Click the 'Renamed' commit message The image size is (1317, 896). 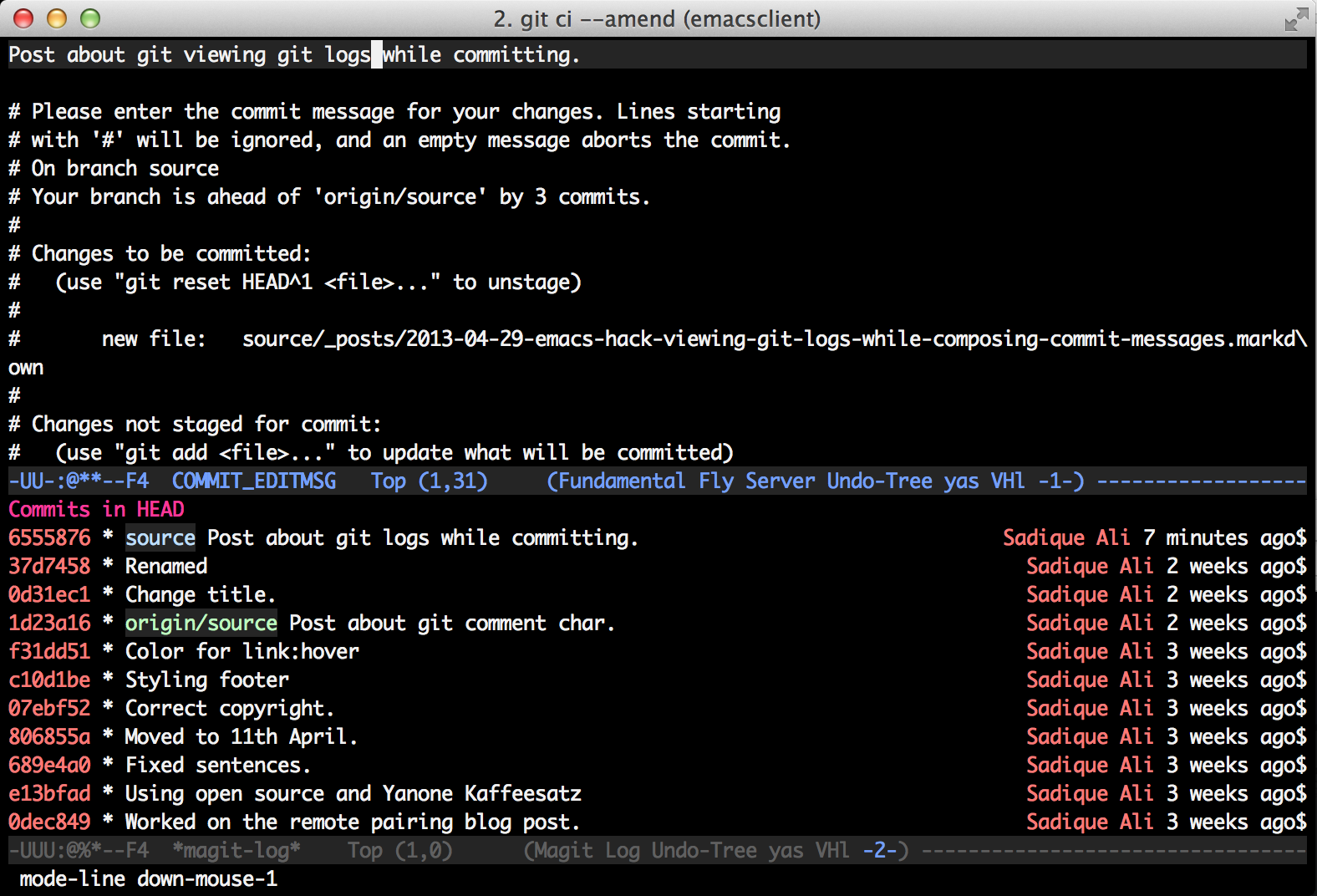[x=166, y=566]
